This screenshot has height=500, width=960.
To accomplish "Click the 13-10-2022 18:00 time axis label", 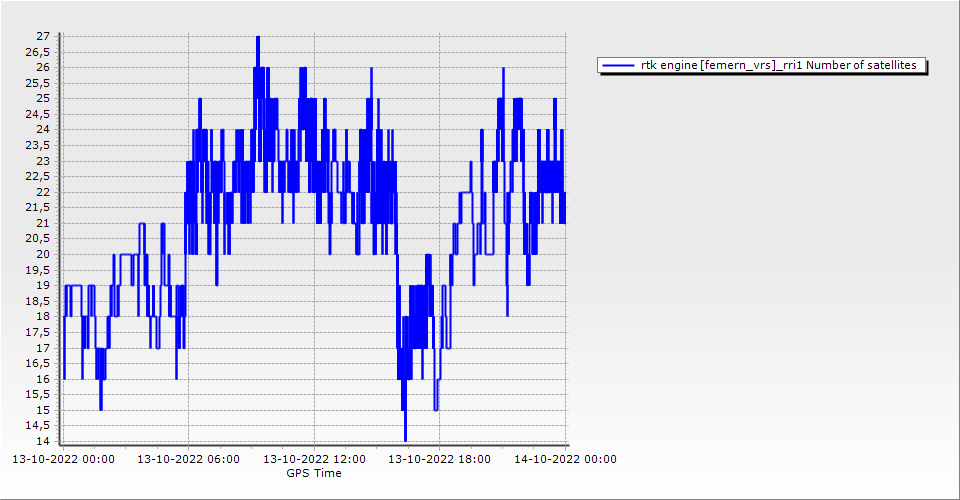I will click(x=440, y=460).
